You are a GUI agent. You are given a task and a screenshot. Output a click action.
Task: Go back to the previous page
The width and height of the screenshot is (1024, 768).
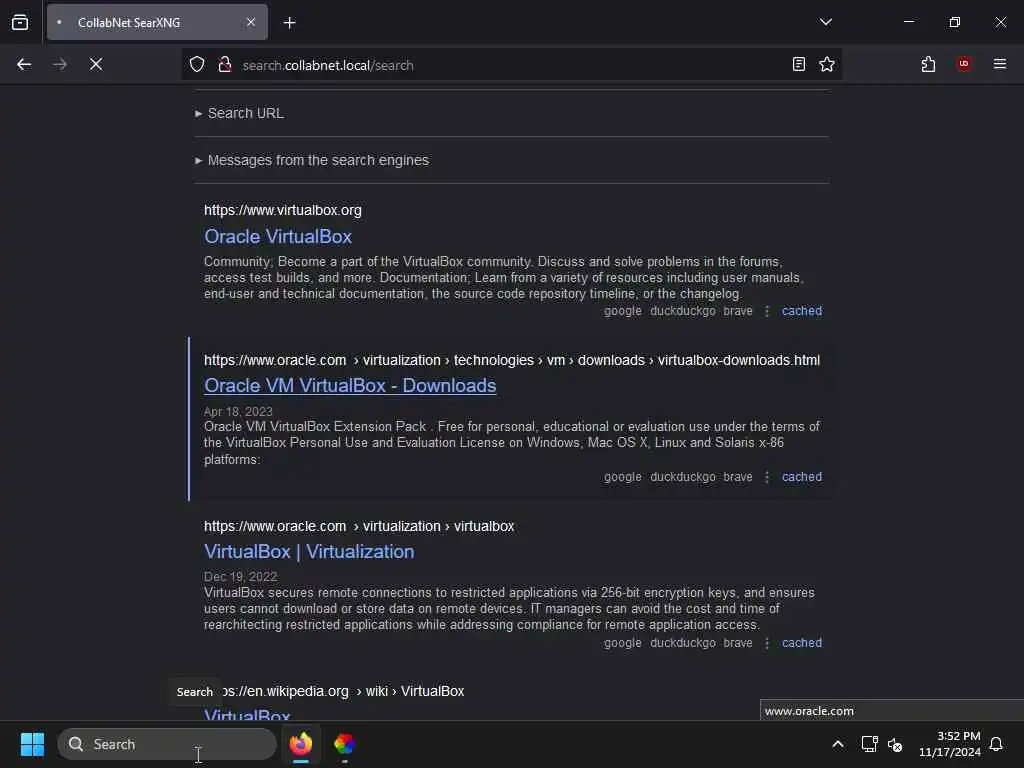(24, 64)
